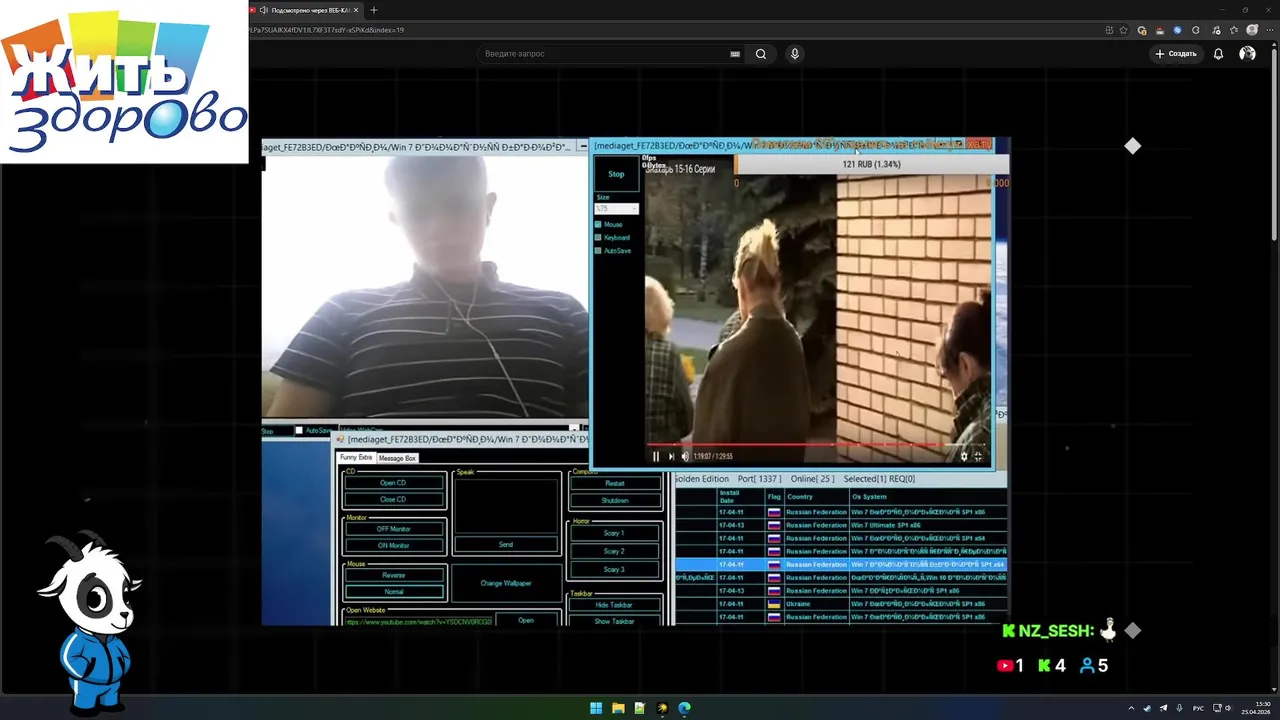Click the Country column header
The height and width of the screenshot is (720, 1280).
pos(816,496)
